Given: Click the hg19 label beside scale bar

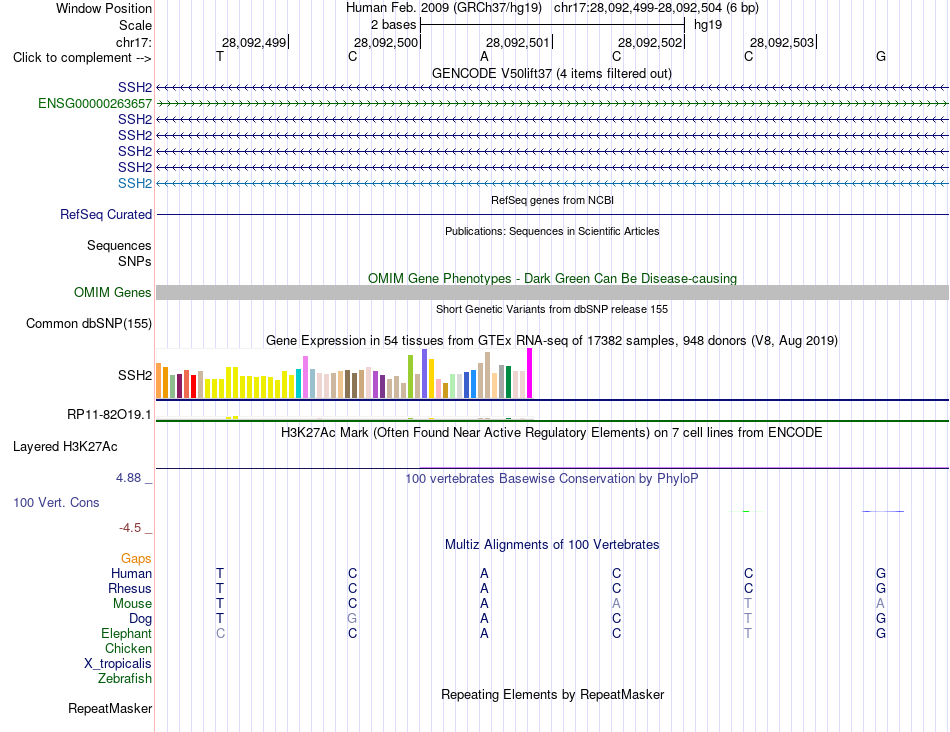Looking at the screenshot, I should point(708,25).
